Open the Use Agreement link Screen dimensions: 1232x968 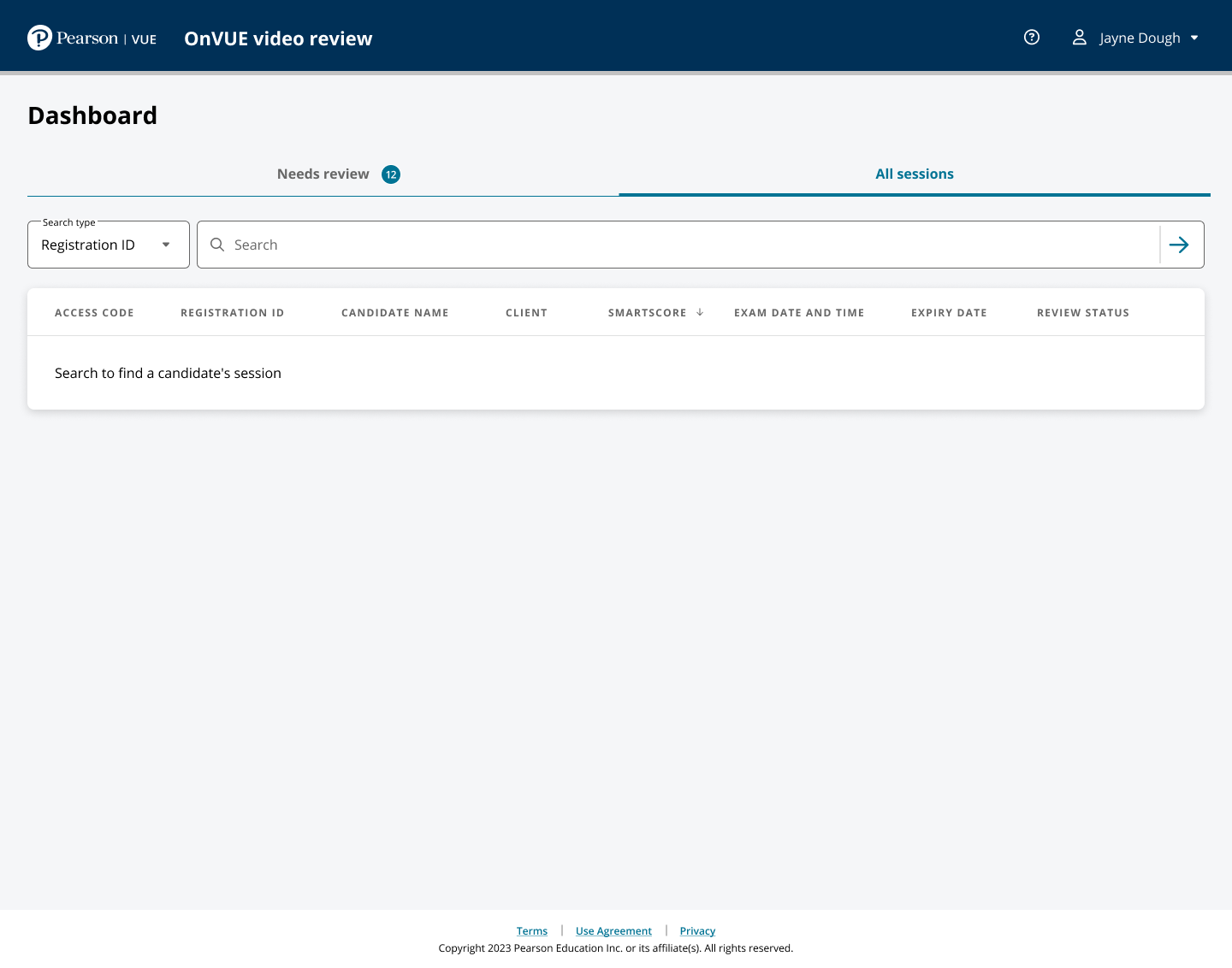pyautogui.click(x=613, y=930)
